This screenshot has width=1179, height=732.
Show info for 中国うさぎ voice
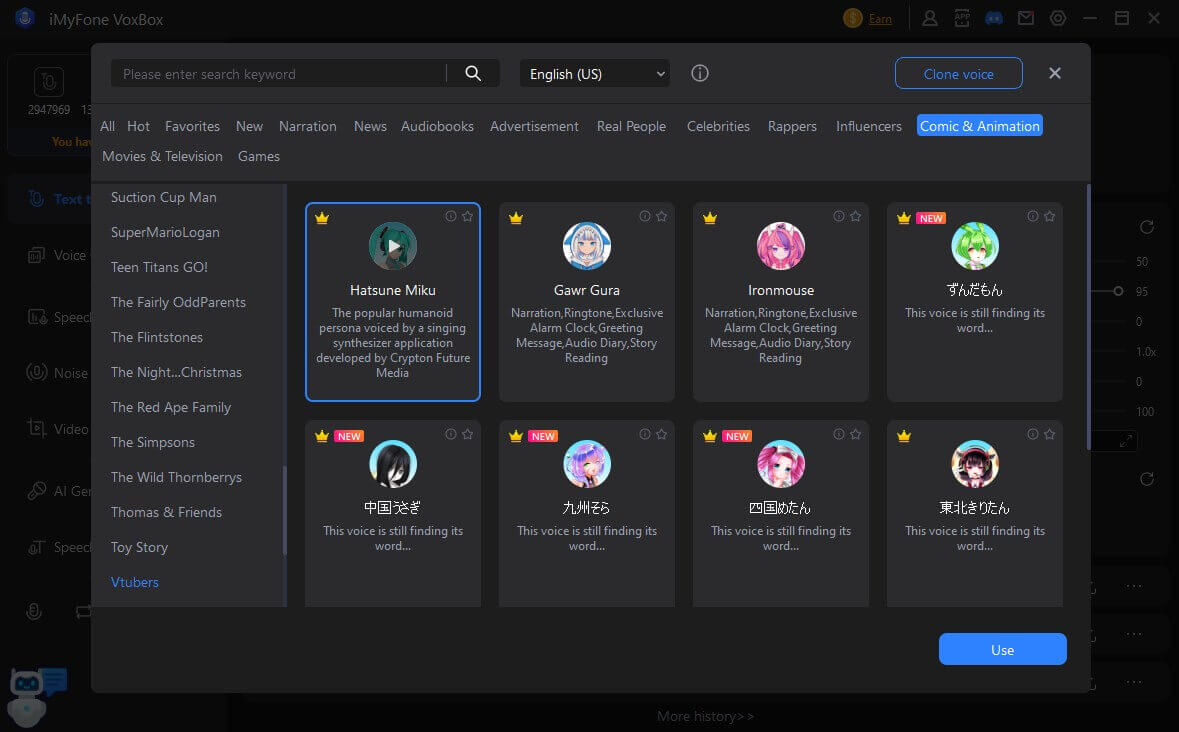pyautogui.click(x=451, y=434)
